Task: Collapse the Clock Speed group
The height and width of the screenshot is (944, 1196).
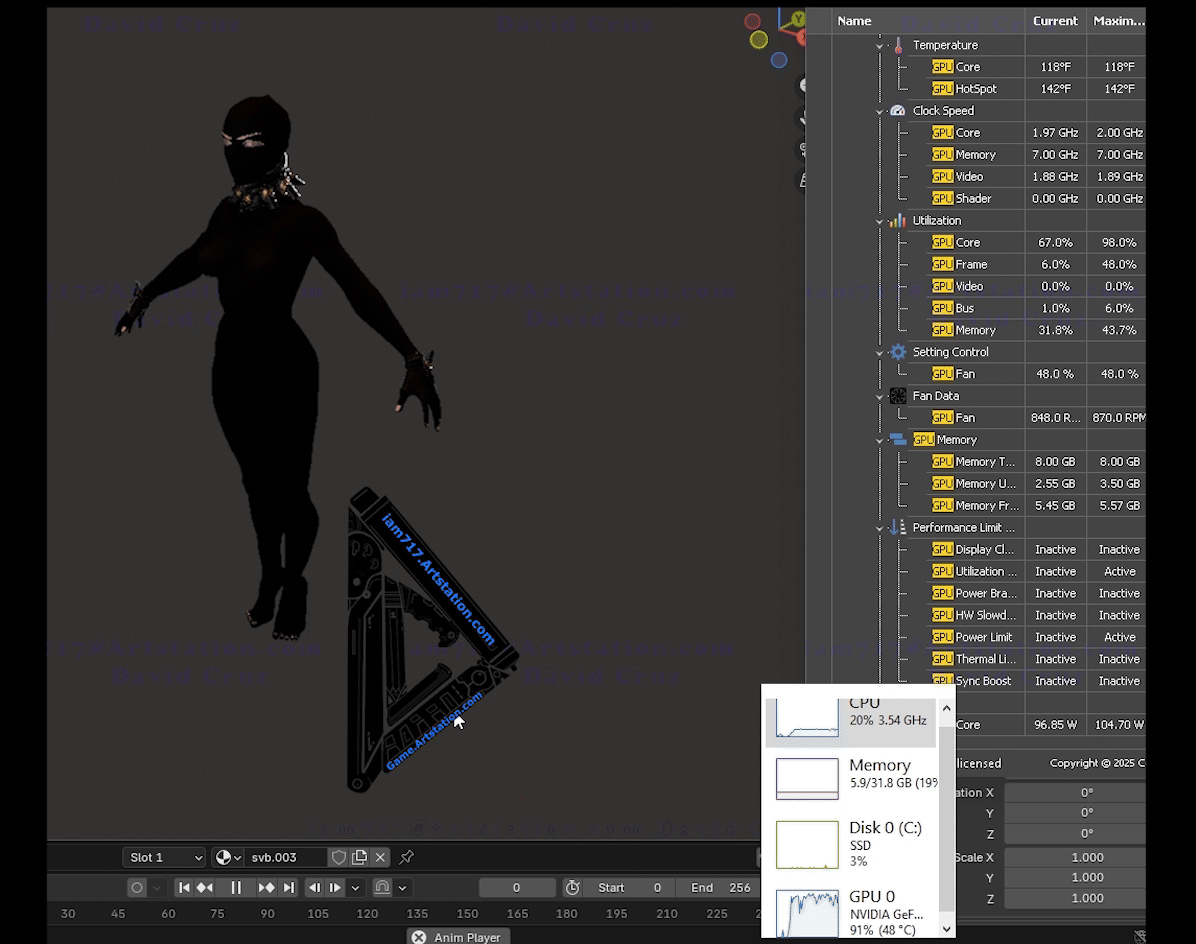Action: click(880, 111)
